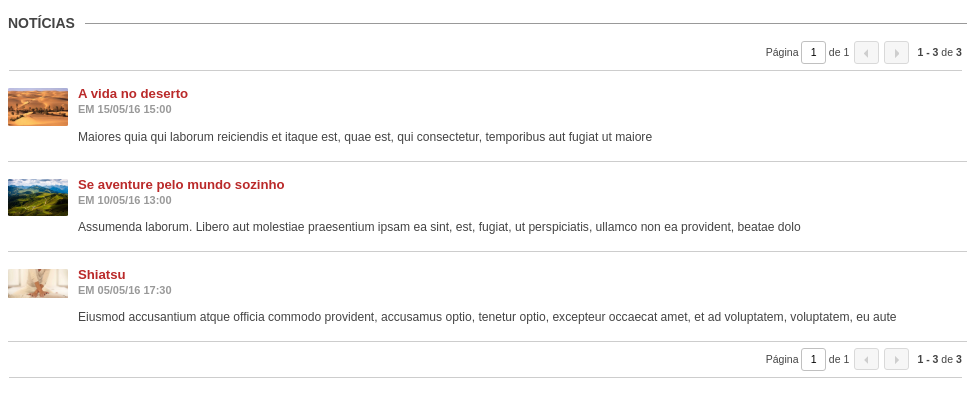Viewport: 975px width, 393px height.
Task: Click the 'Eiusmod accusantium' summary text
Action: point(487,317)
